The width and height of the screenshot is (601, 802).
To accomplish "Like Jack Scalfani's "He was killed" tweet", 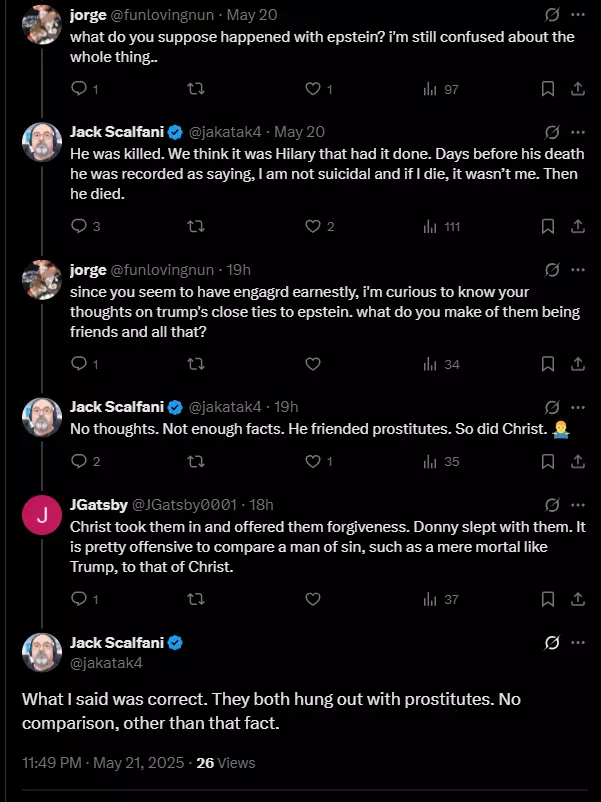I will click(320, 226).
